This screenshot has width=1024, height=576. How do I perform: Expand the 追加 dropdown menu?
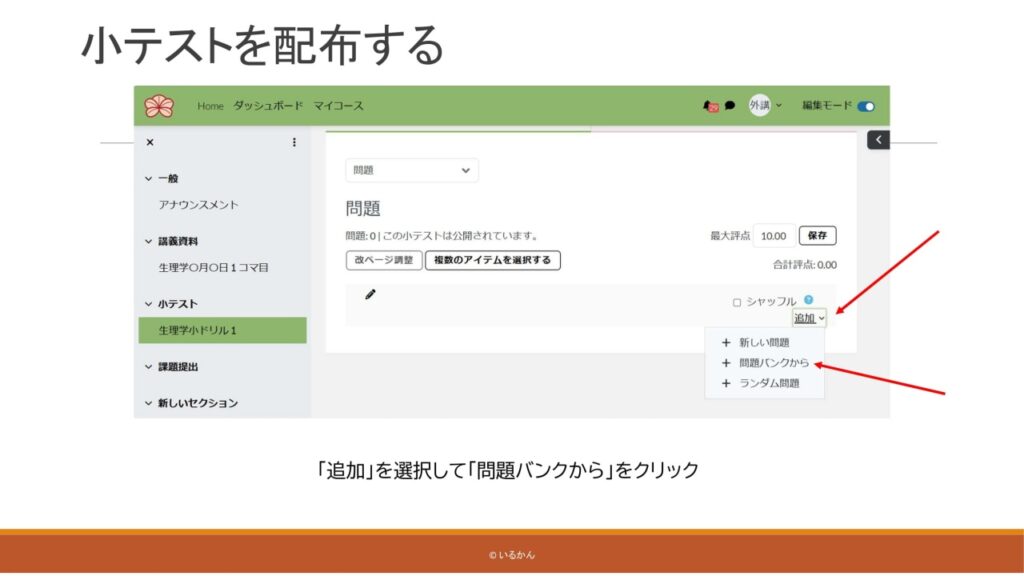tap(809, 318)
